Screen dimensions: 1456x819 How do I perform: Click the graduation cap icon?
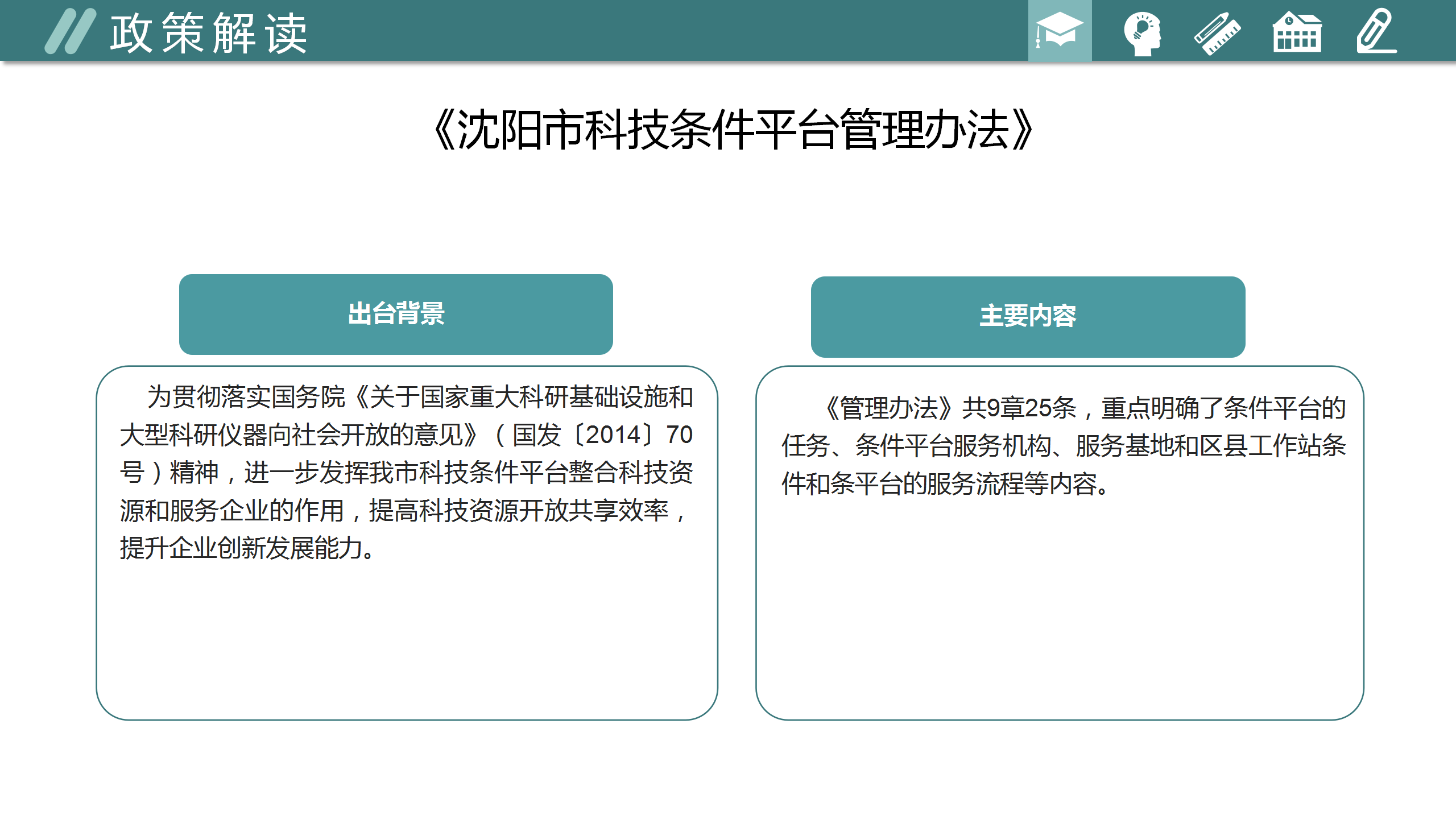(x=1059, y=31)
